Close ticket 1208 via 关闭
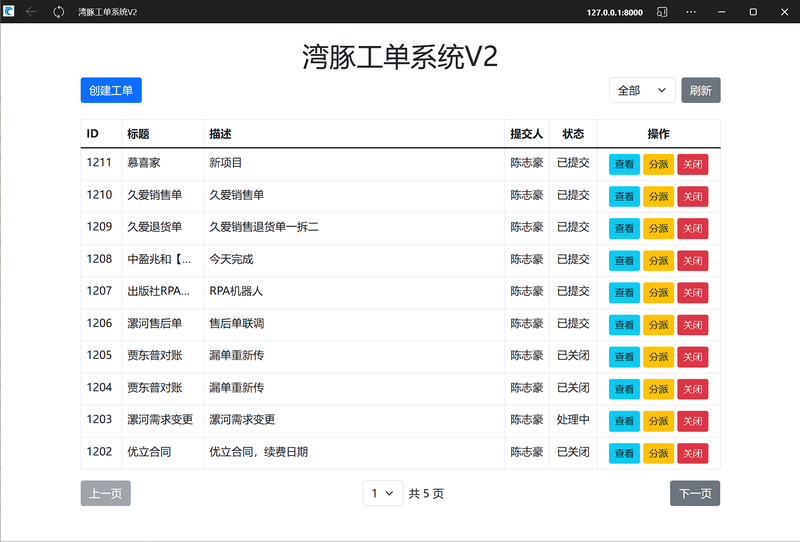Screen dimensions: 800x542 [x=692, y=261]
